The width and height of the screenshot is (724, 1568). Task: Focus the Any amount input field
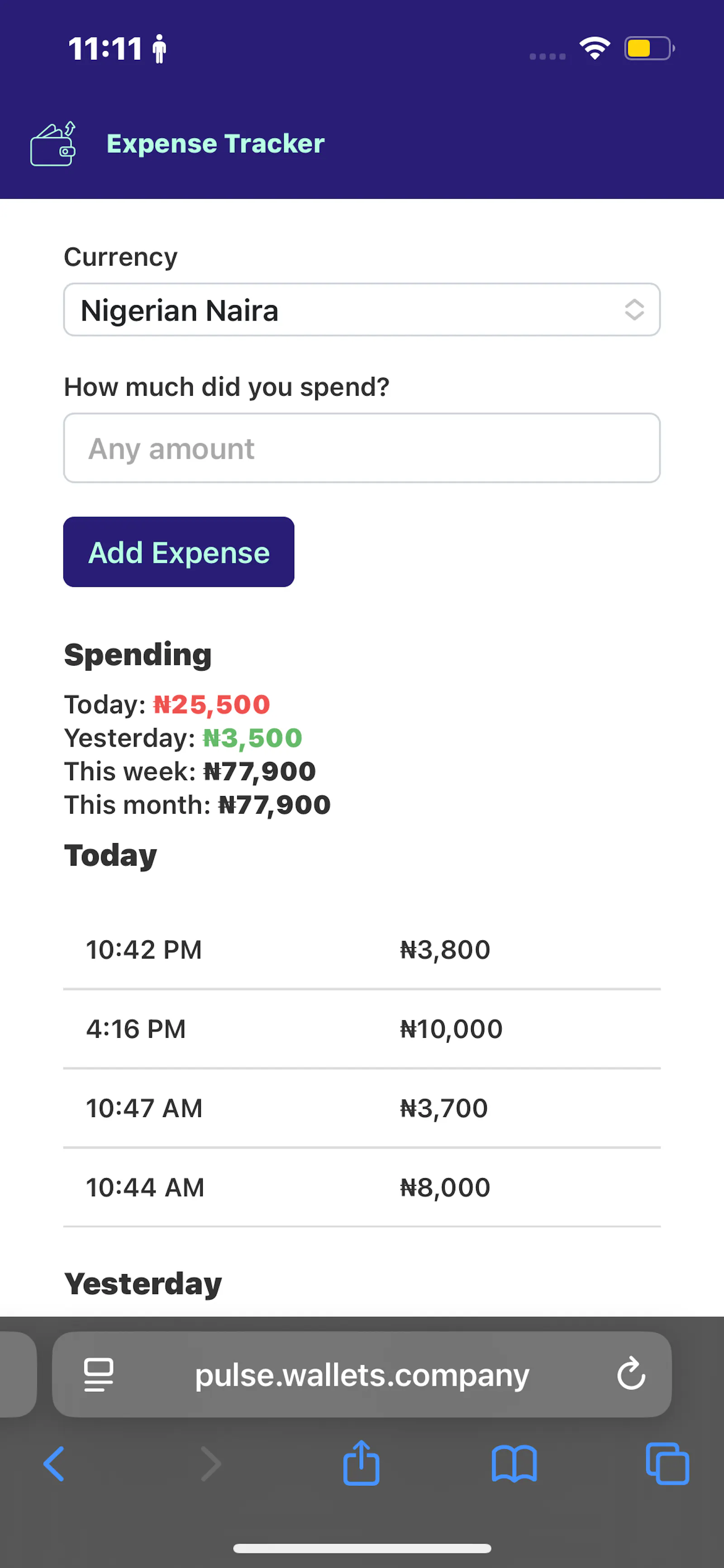click(362, 449)
